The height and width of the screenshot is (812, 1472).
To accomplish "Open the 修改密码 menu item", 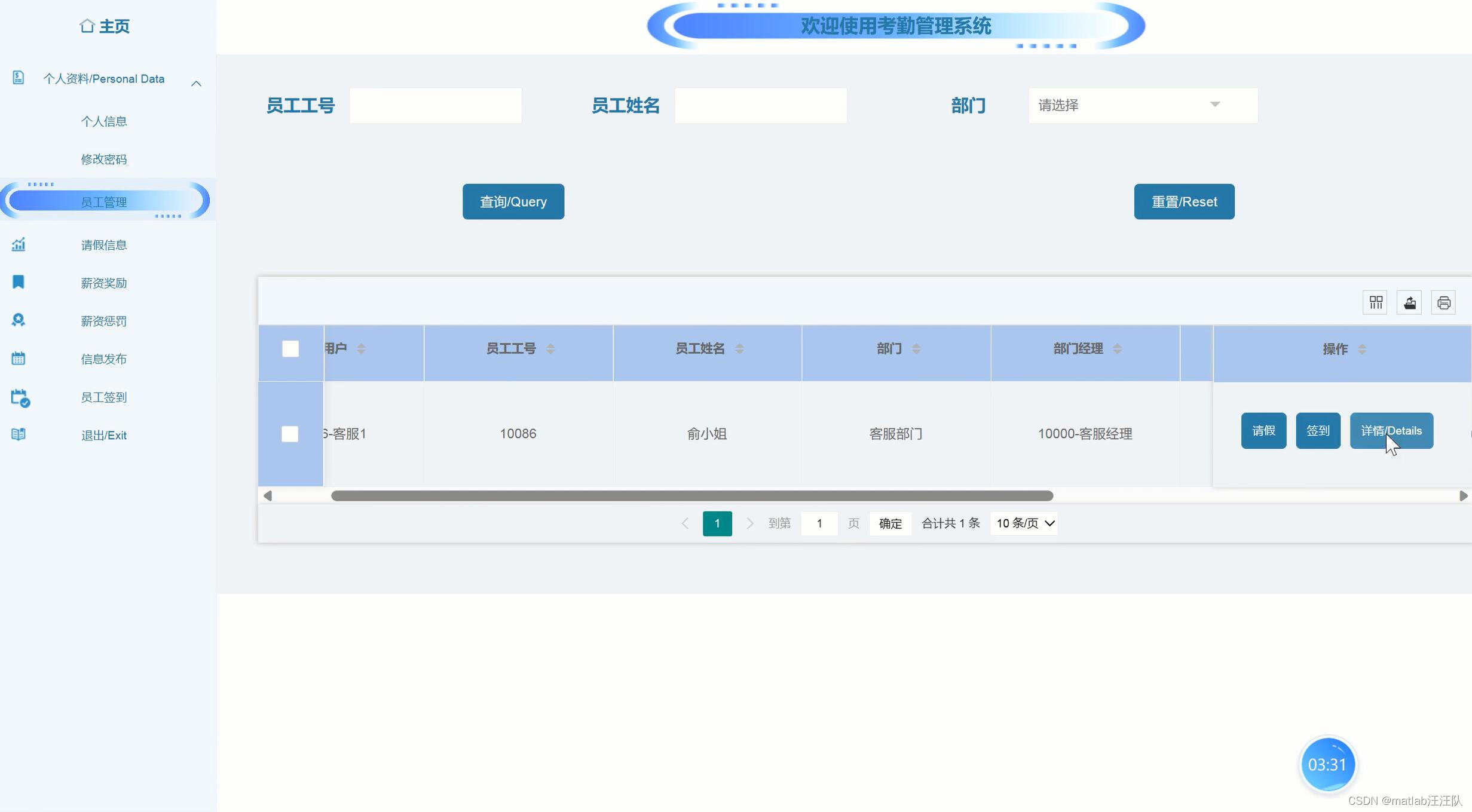I will coord(104,160).
